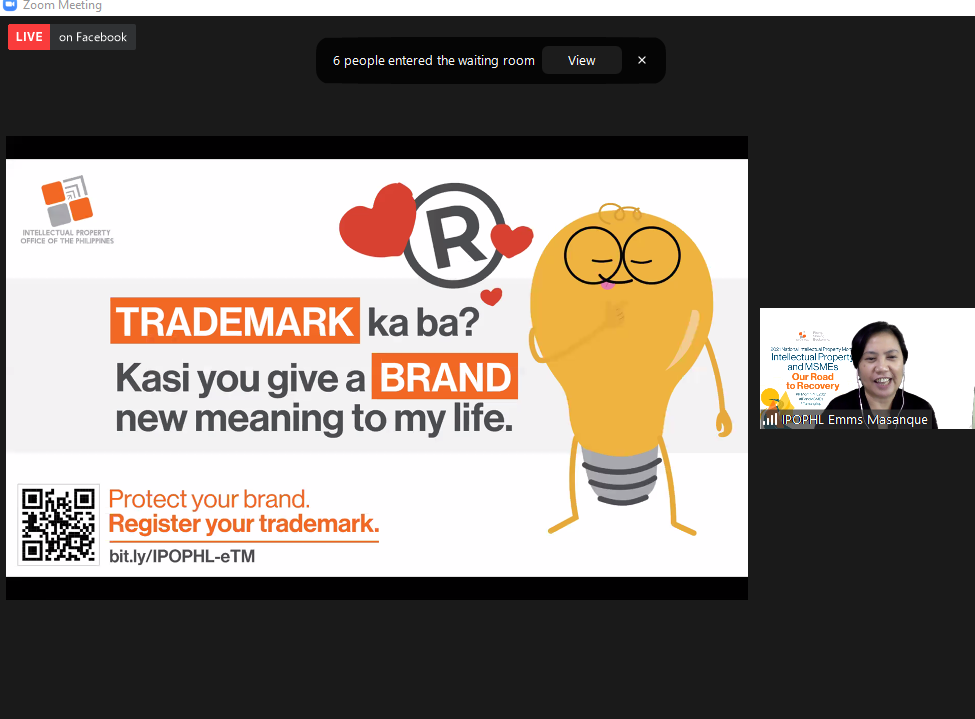Image resolution: width=975 pixels, height=719 pixels.
Task: Click the bit.ly/IPOPHL-eTM link on the slide
Action: click(182, 556)
